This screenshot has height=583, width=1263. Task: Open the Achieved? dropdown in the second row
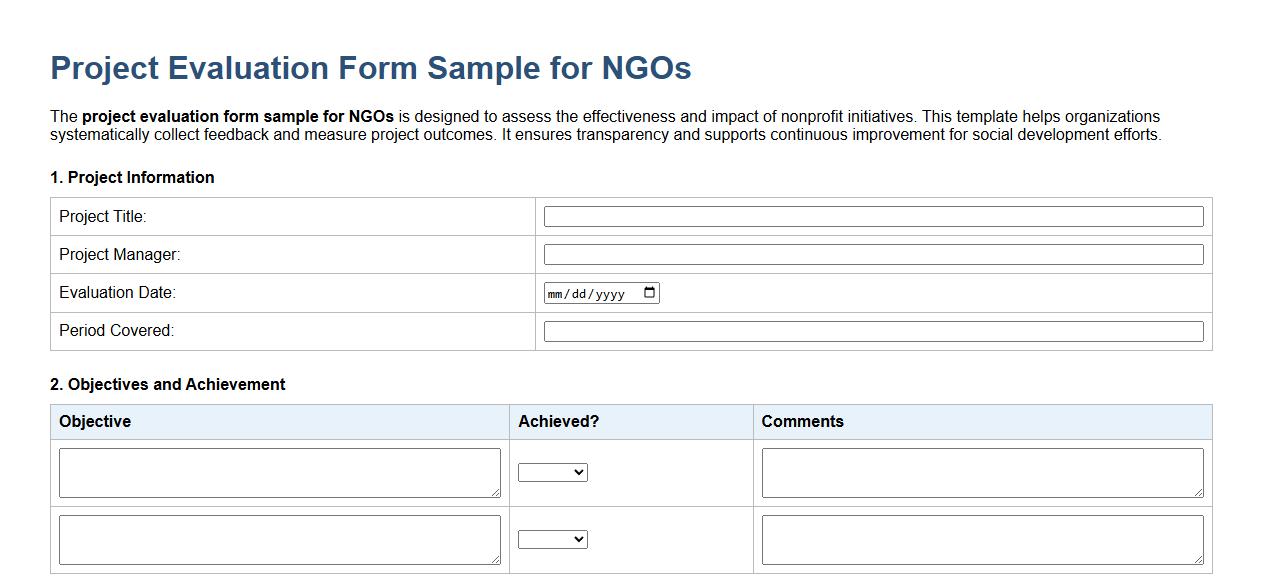pyautogui.click(x=551, y=538)
